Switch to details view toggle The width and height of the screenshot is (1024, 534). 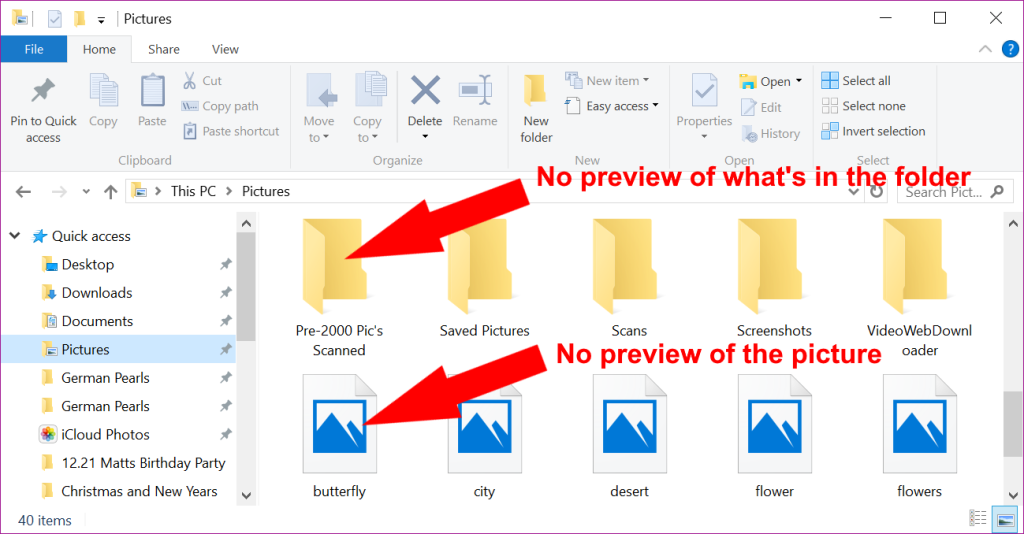pos(978,518)
